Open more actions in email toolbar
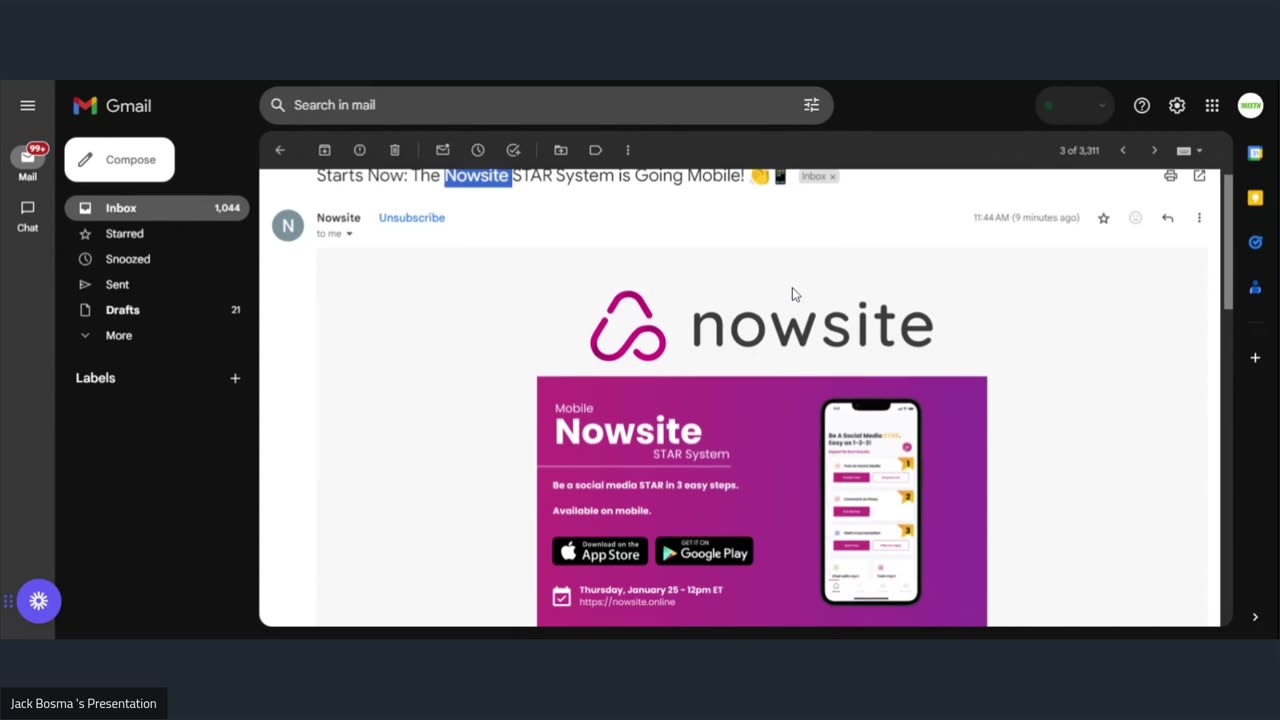Viewport: 1280px width, 720px height. pyautogui.click(x=628, y=150)
